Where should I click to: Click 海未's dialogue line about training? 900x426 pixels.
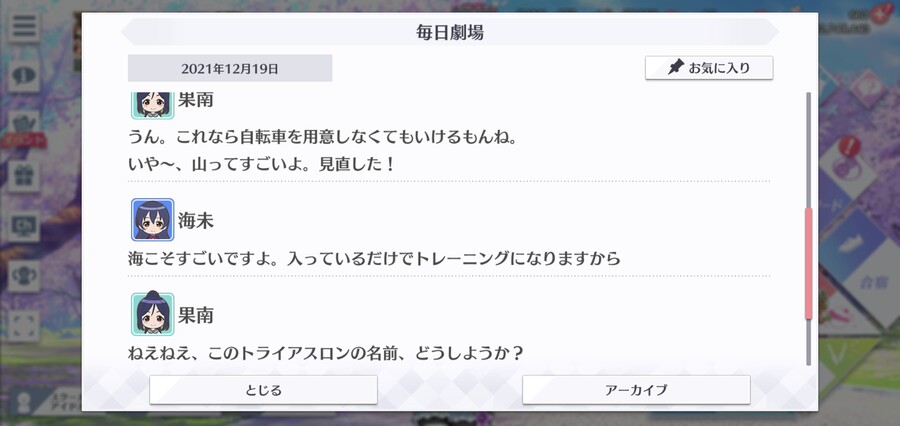coord(374,258)
